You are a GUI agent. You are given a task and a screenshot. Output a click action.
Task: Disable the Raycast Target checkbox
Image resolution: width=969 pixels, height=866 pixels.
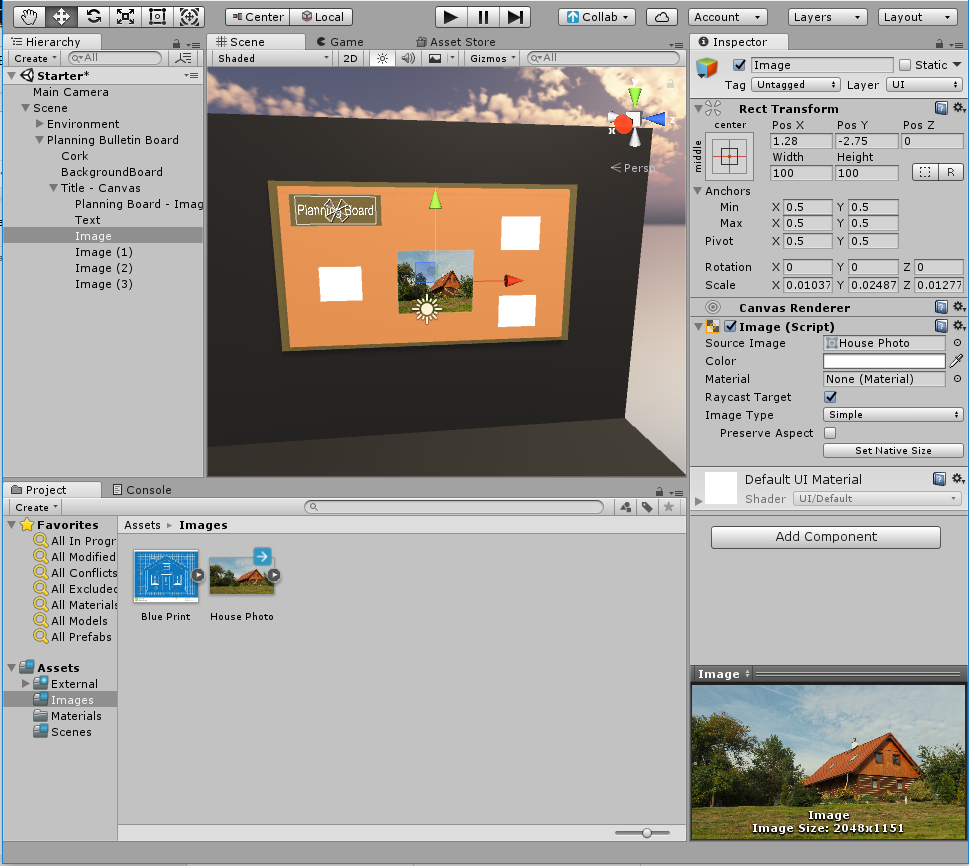click(x=830, y=397)
